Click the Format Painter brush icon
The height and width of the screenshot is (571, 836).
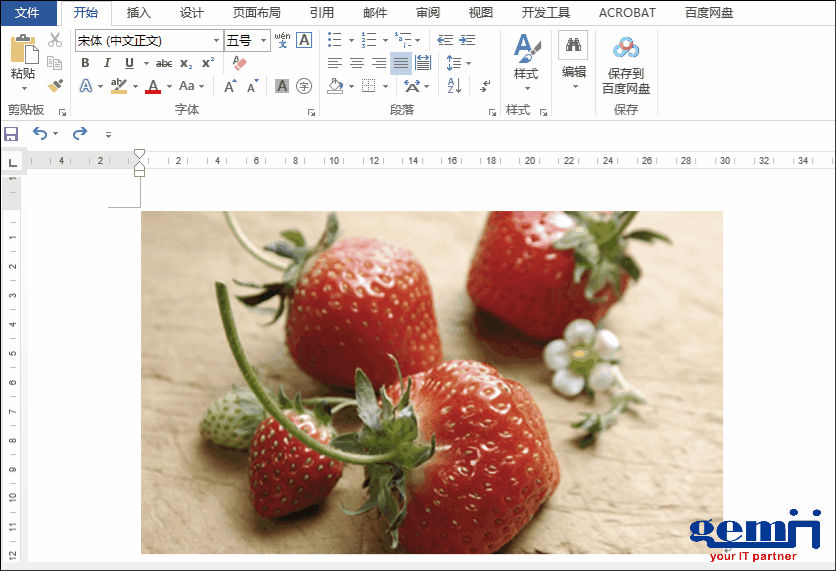tap(55, 86)
